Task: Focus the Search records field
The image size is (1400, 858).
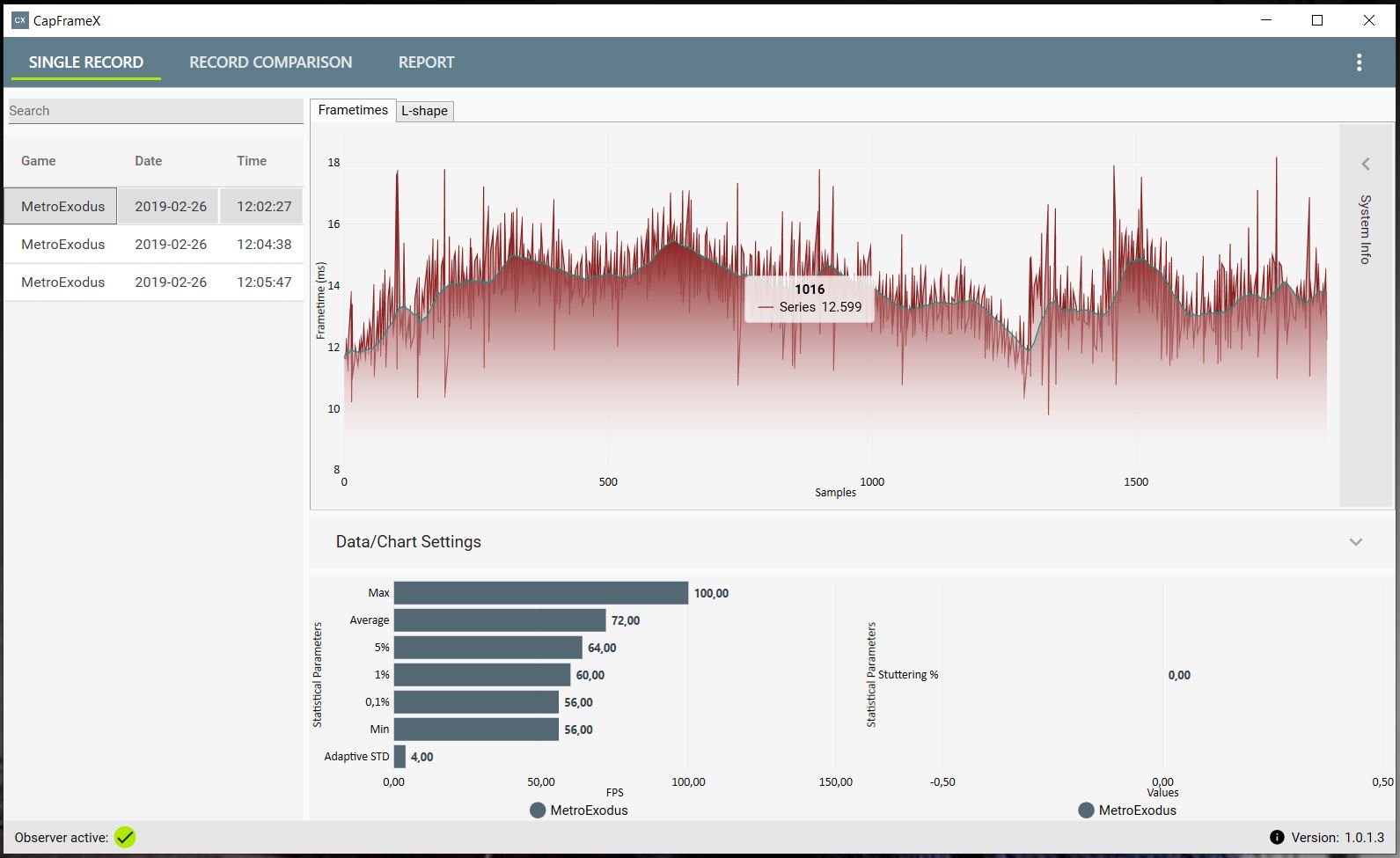Action: 156,111
